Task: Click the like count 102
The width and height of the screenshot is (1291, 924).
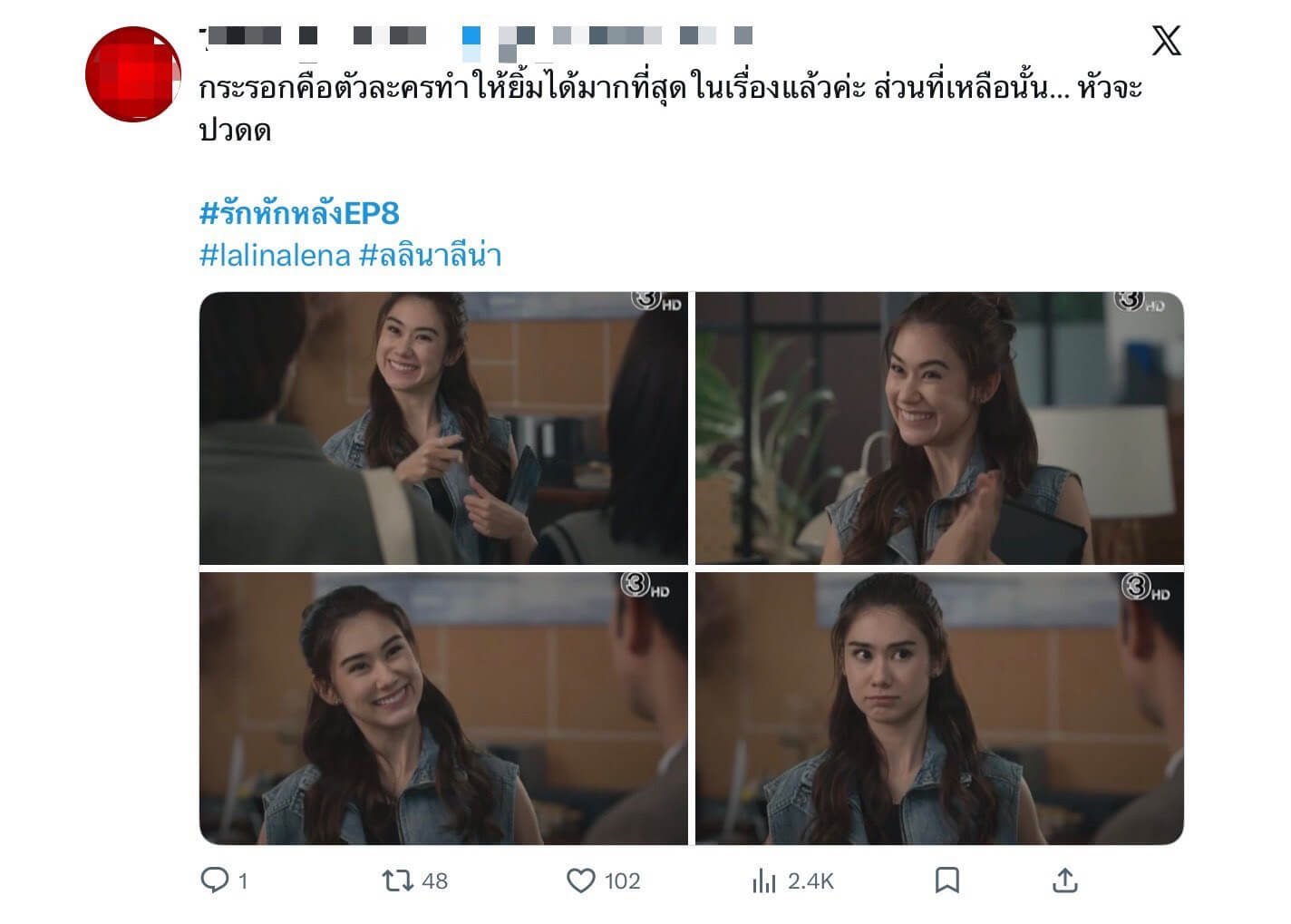Action: pos(622,881)
